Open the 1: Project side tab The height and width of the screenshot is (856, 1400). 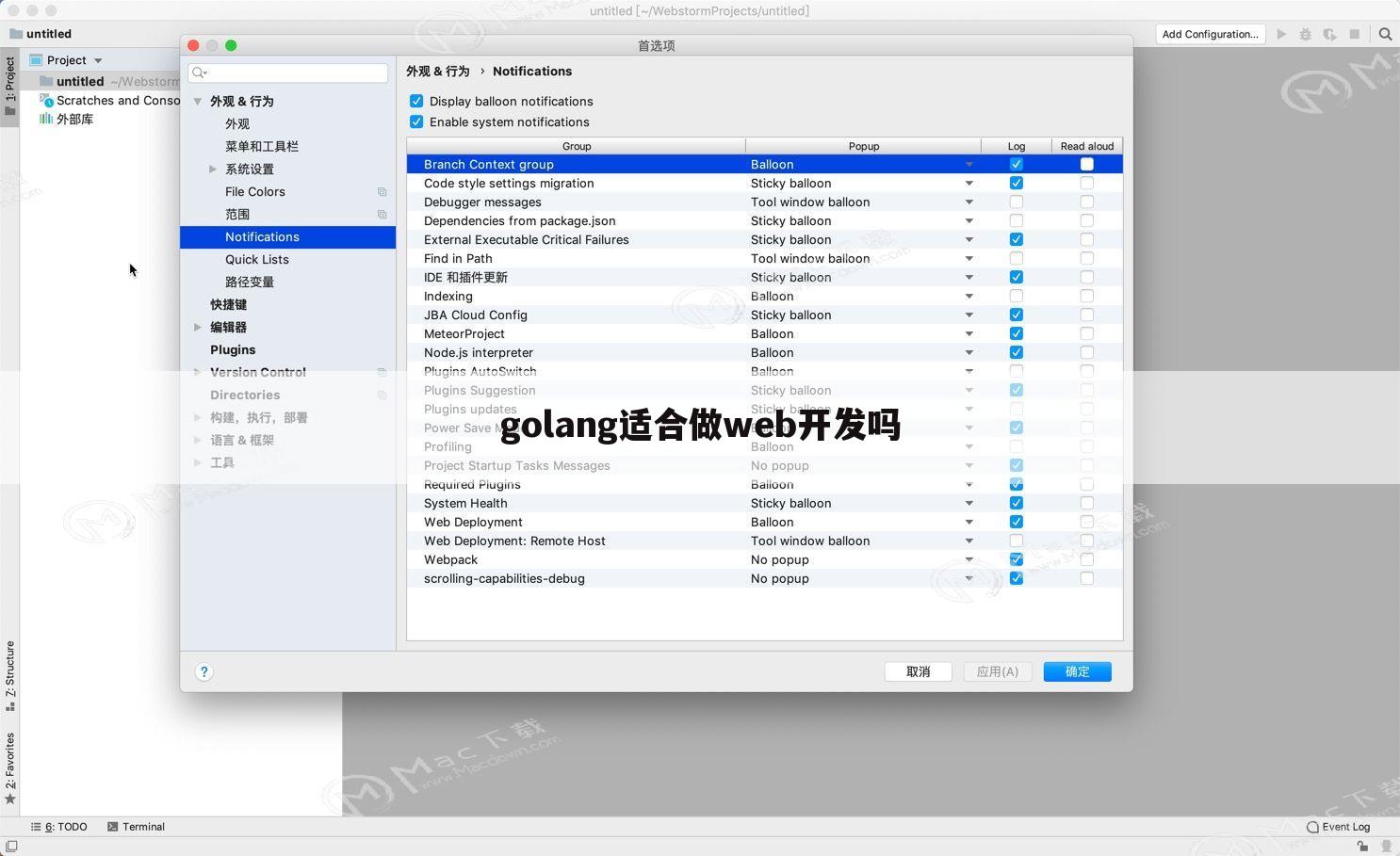[x=10, y=86]
